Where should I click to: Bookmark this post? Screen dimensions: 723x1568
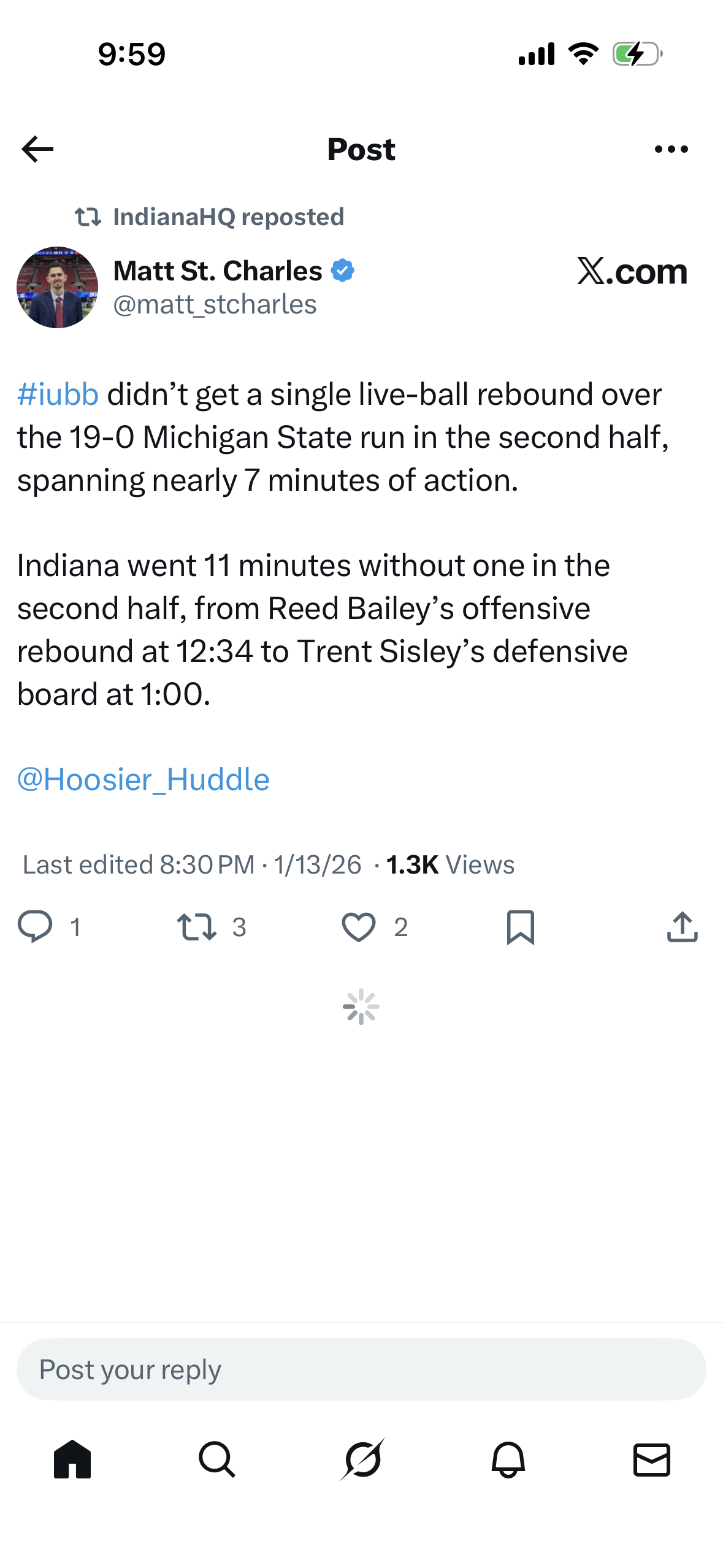521,926
